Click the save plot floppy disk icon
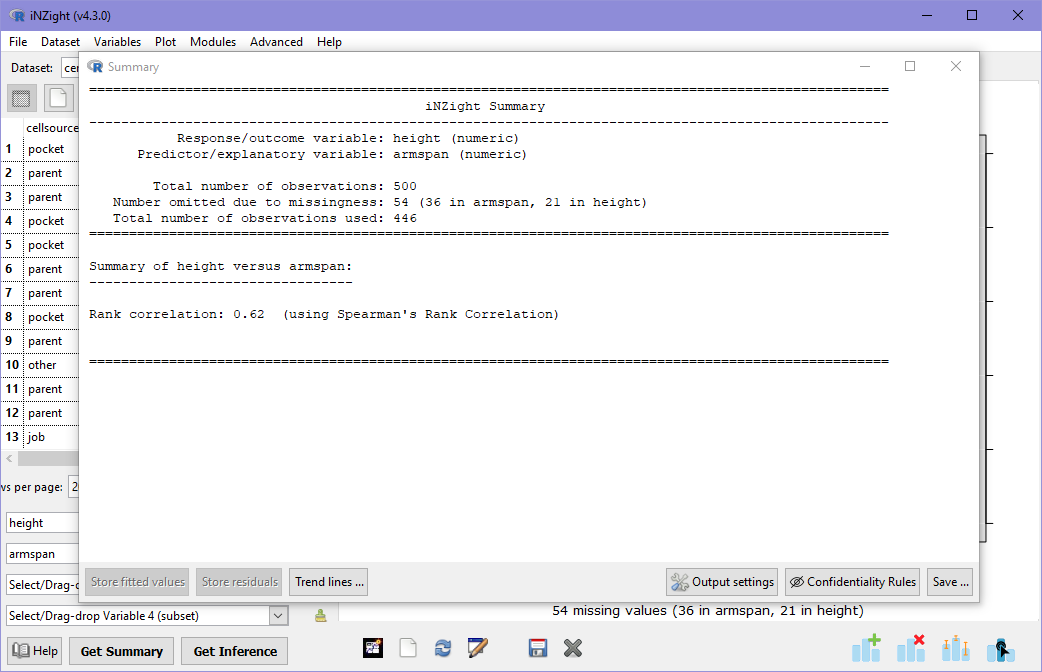1042x672 pixels. point(538,648)
